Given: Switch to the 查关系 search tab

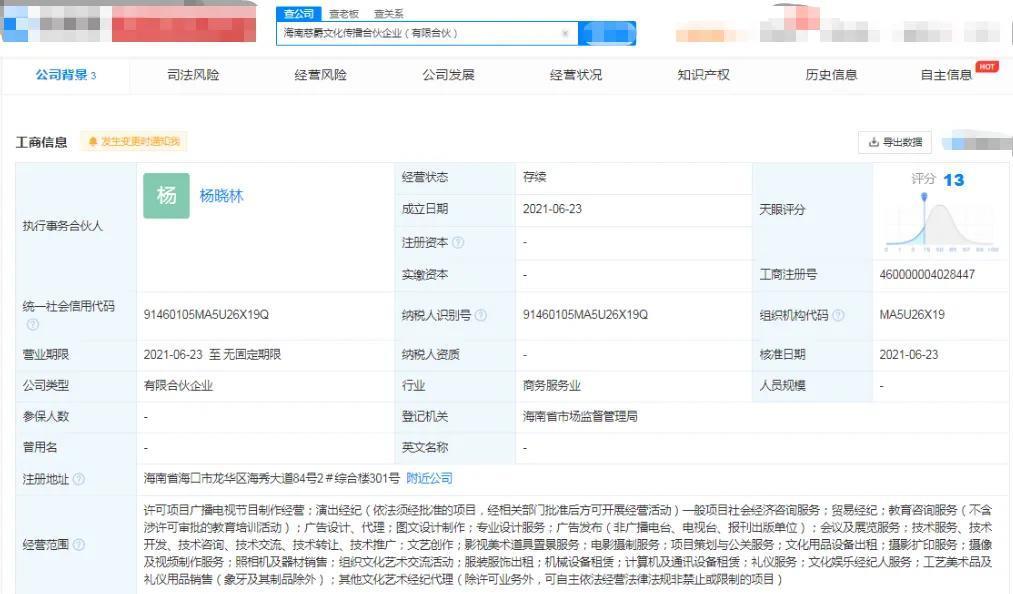Looking at the screenshot, I should [x=389, y=14].
